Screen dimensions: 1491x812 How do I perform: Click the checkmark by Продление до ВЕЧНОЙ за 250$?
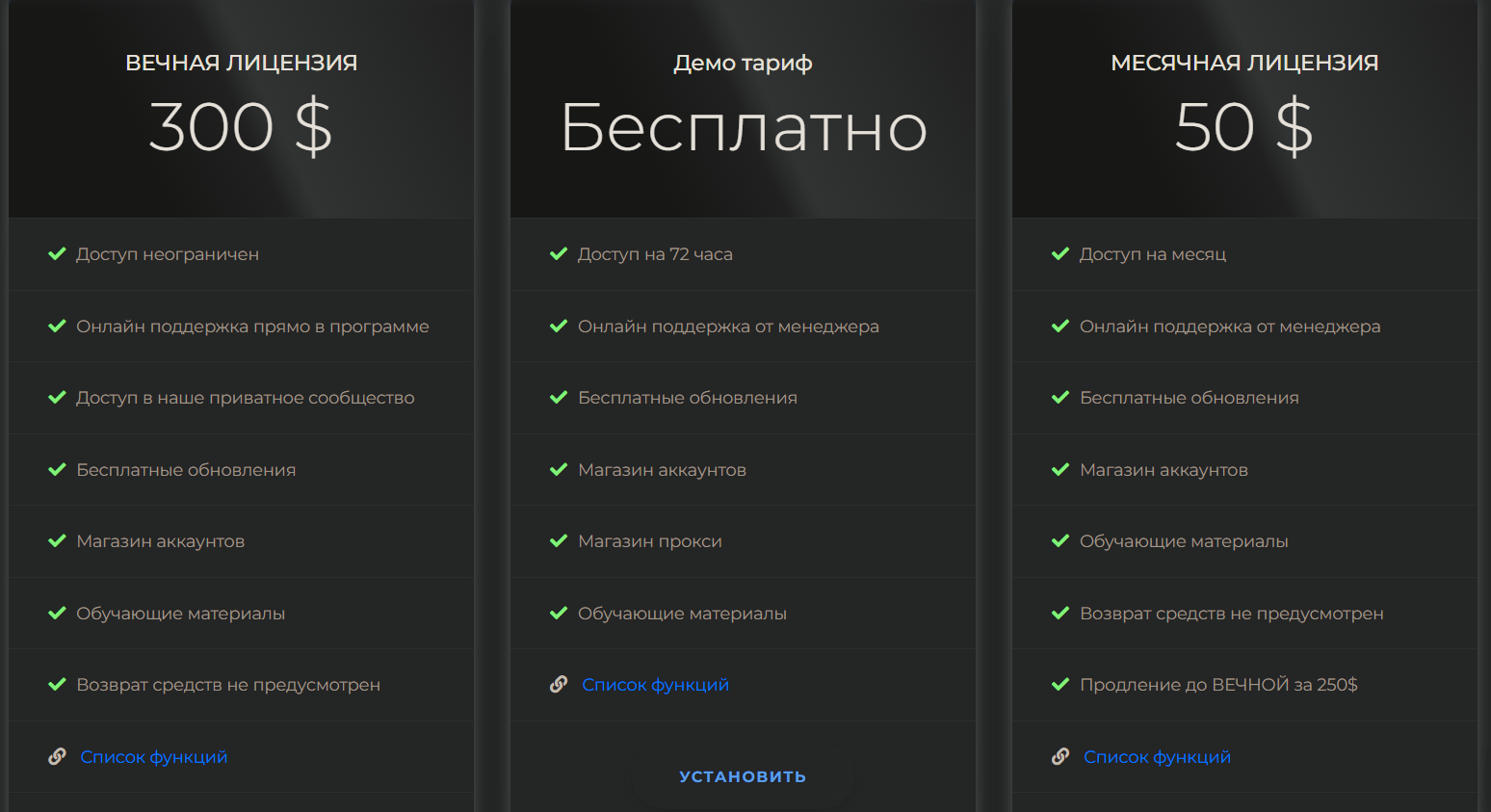click(1060, 685)
